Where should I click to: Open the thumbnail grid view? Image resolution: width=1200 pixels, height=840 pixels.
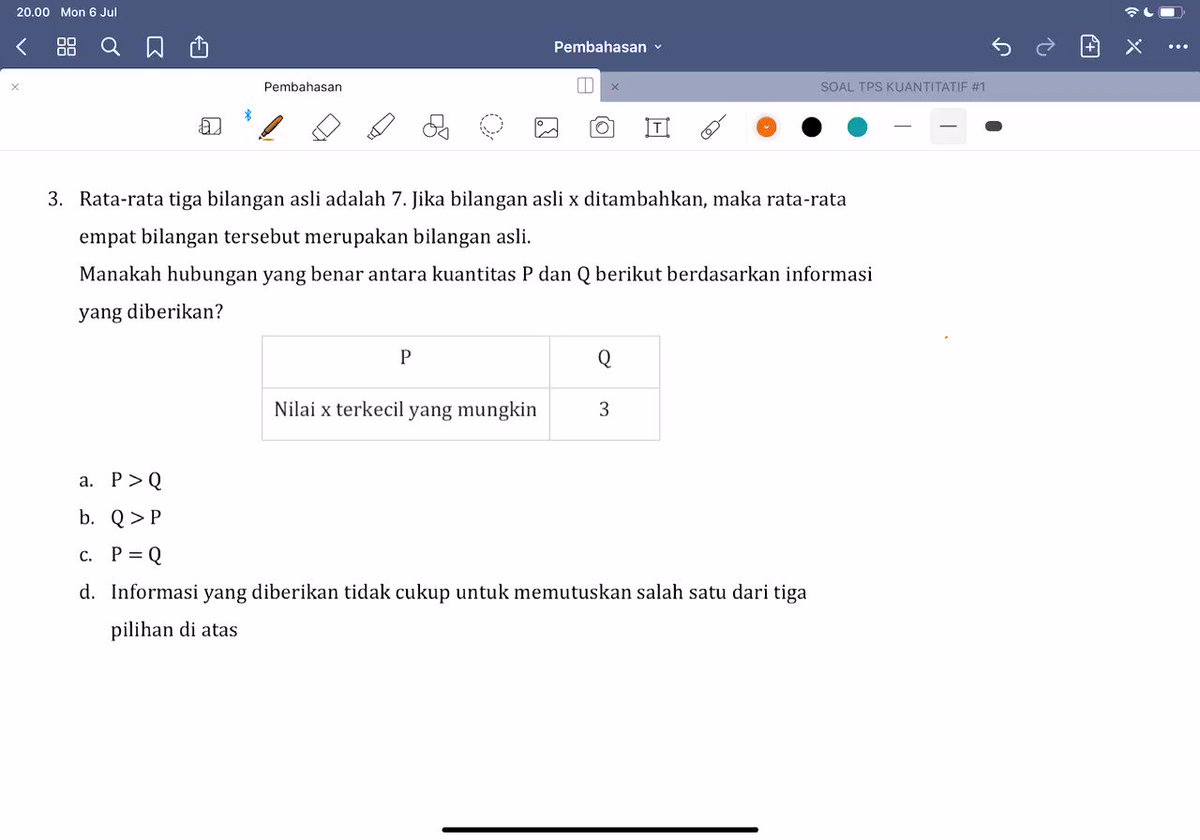[67, 47]
